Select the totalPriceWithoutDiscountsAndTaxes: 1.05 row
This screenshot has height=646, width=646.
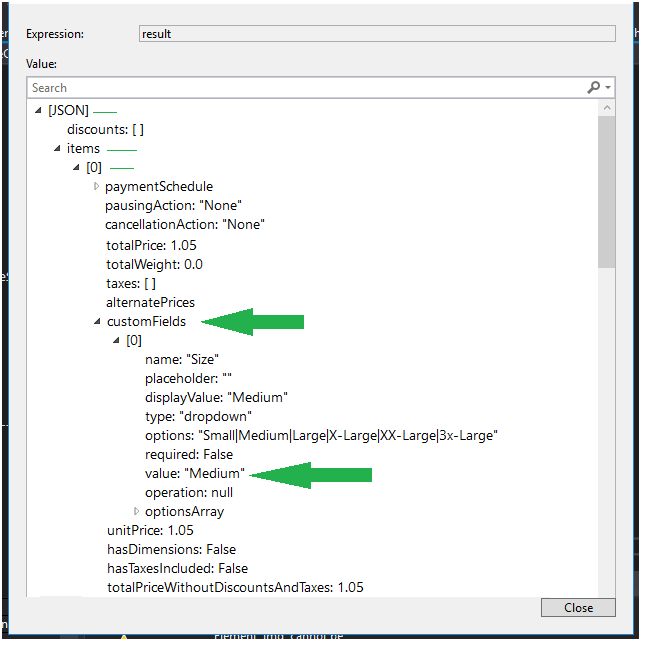coord(235,587)
